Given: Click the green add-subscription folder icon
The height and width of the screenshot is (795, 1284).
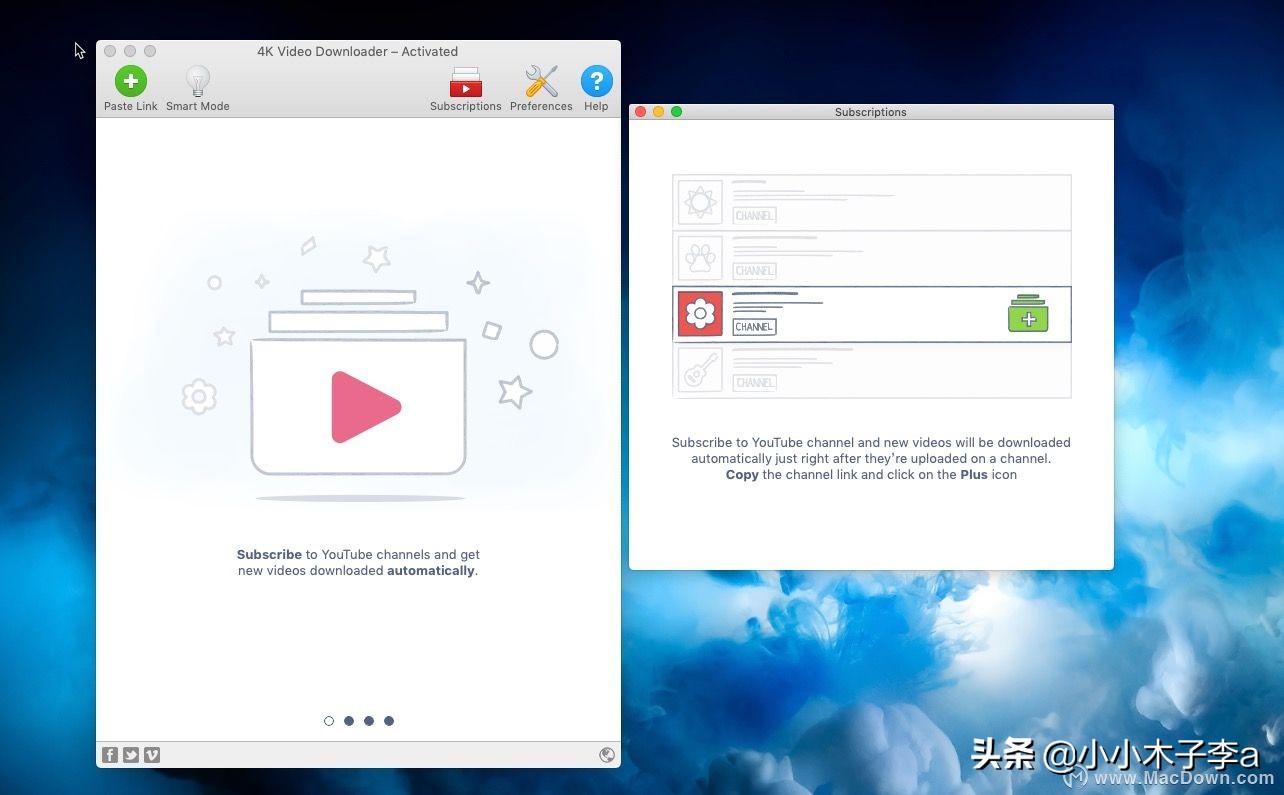Looking at the screenshot, I should coord(1027,314).
